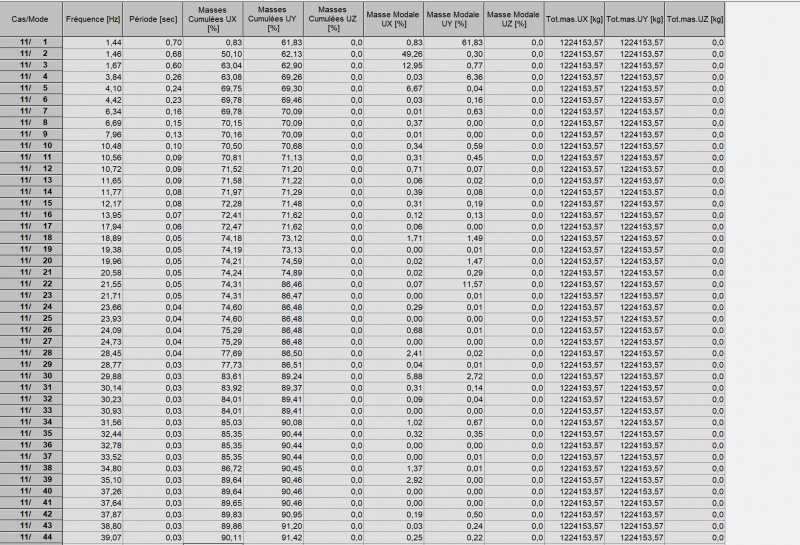Click frequency cell 29,88 in mode 30
The image size is (800, 545).
93,377
